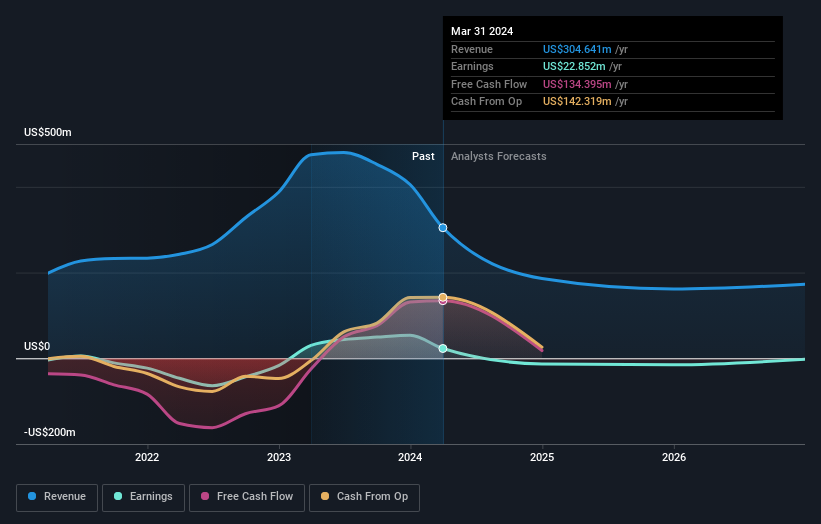Image resolution: width=821 pixels, height=524 pixels.
Task: Click the Past label on chart
Action: coord(423,157)
